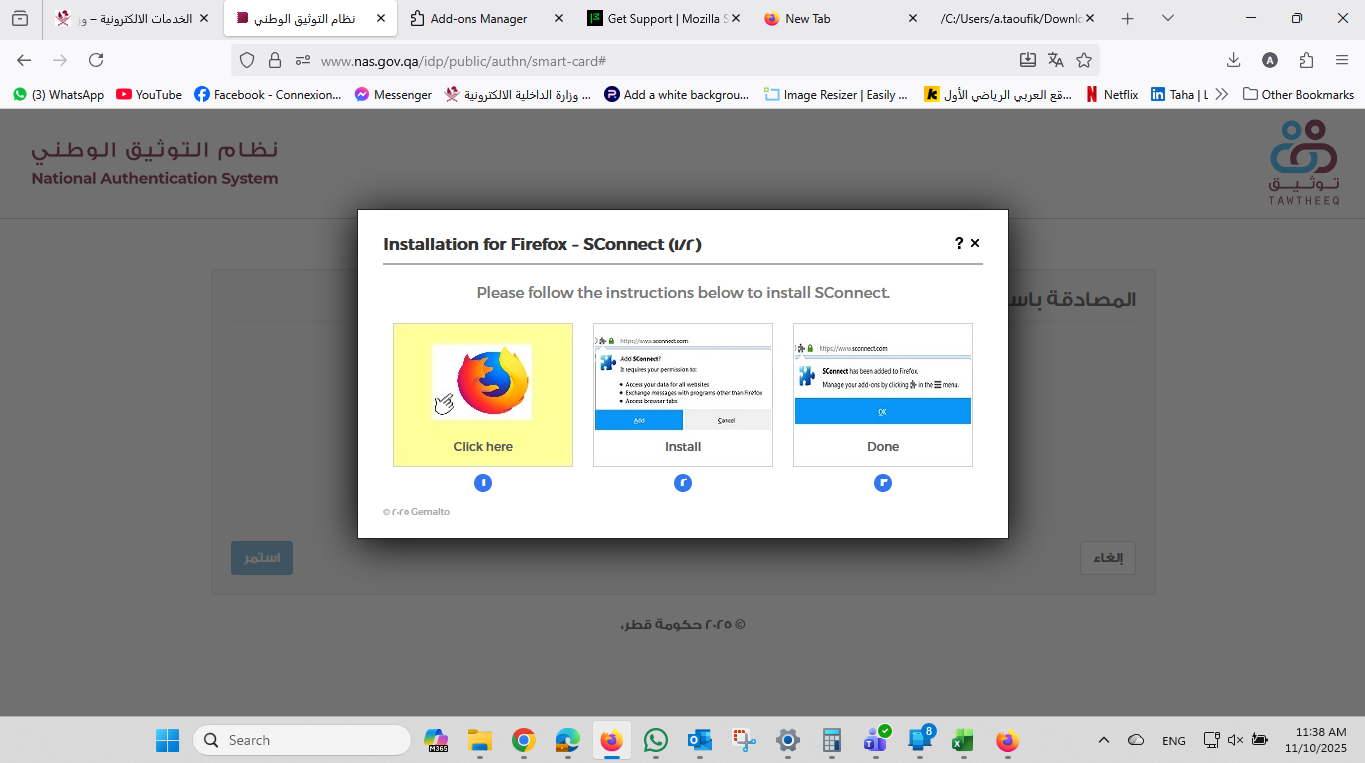Click the battery tray icon

tap(1260, 740)
